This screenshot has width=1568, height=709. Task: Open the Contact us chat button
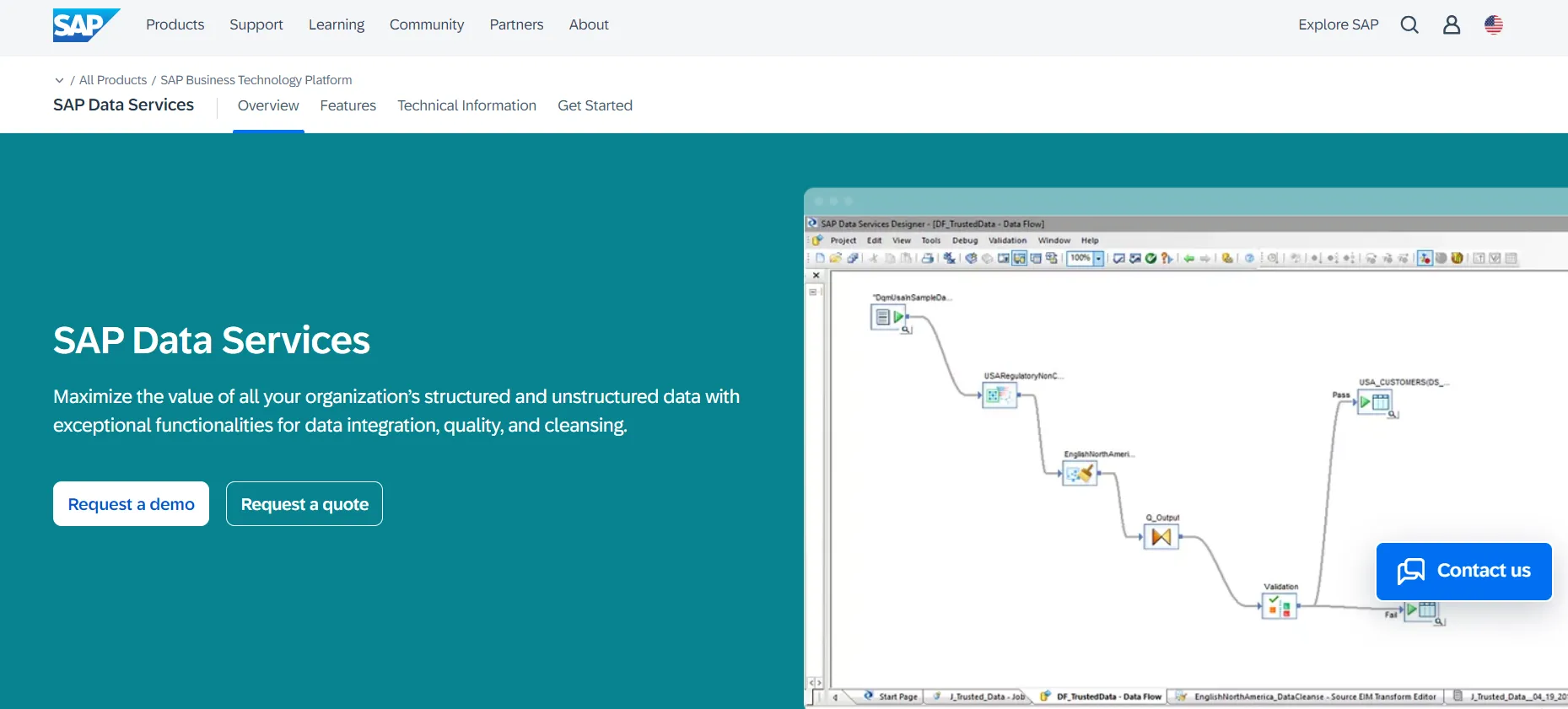1464,572
